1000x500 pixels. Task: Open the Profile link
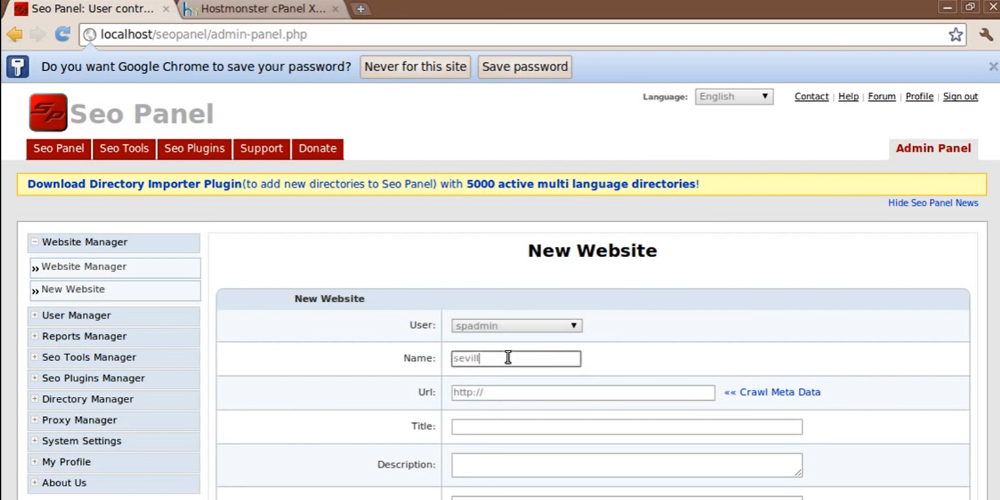point(920,97)
